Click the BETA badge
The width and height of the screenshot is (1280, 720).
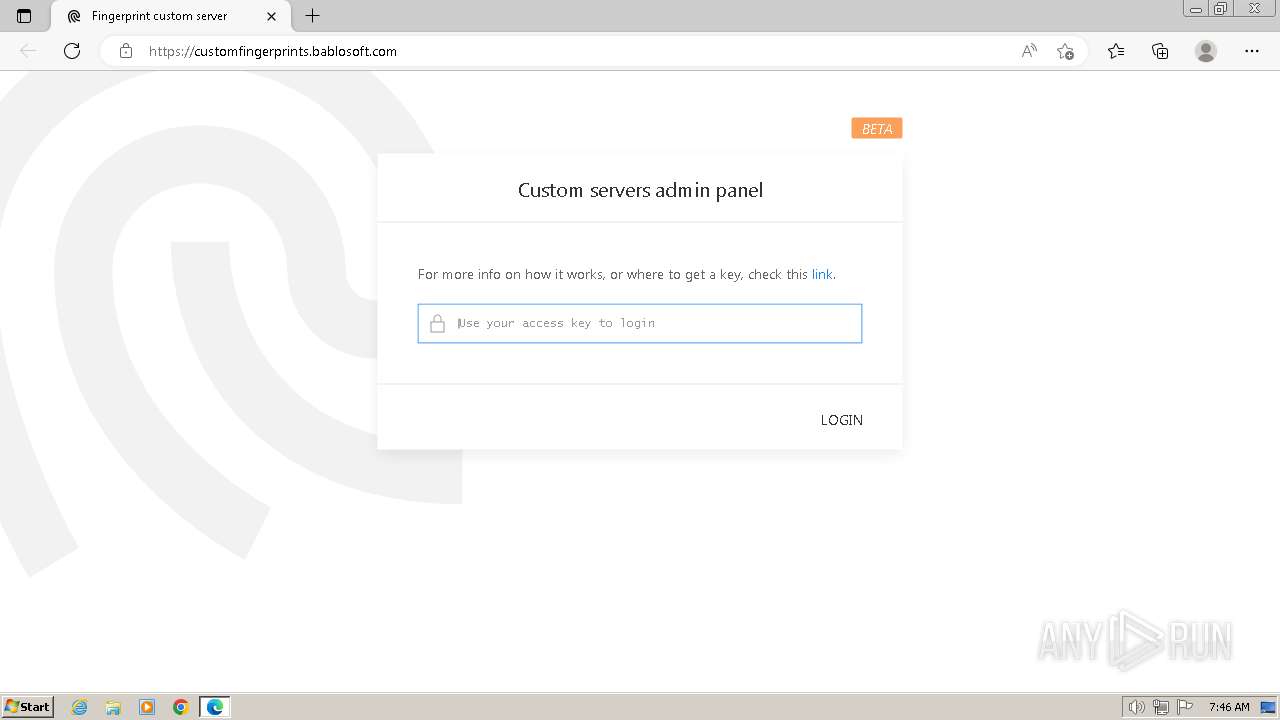pyautogui.click(x=877, y=128)
